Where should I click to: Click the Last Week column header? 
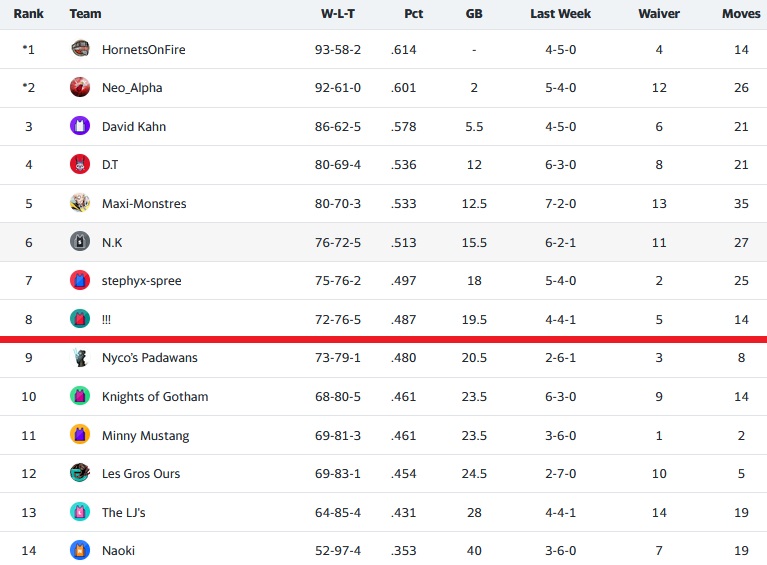561,14
